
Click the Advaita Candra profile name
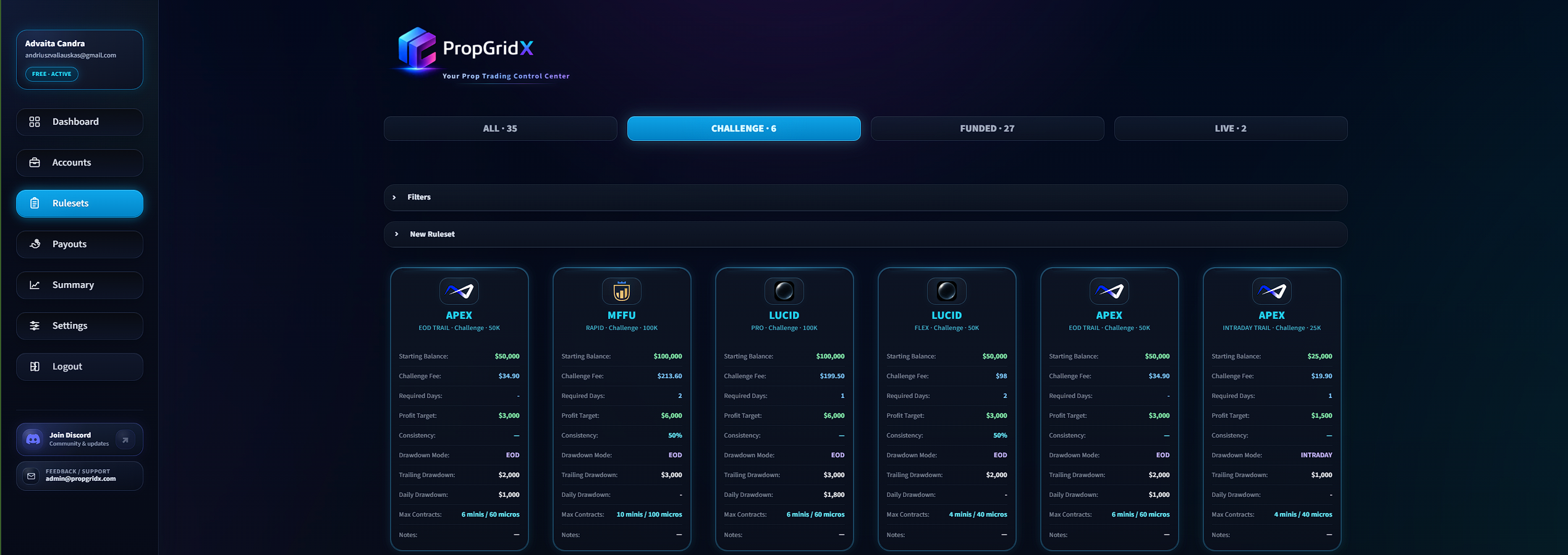[x=55, y=43]
